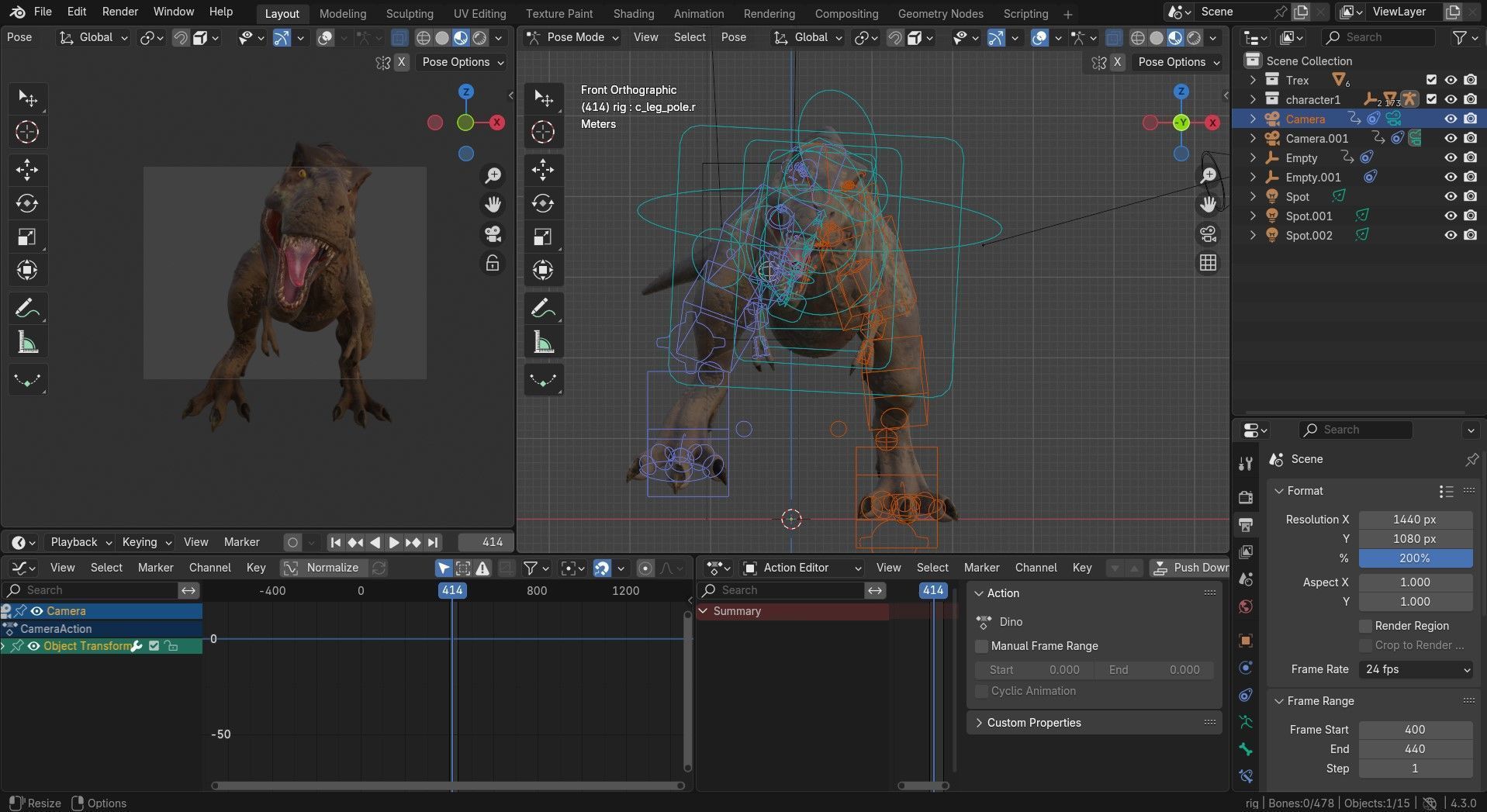Image resolution: width=1487 pixels, height=812 pixels.
Task: Enable the Manual Frame Range checkbox
Action: point(981,646)
